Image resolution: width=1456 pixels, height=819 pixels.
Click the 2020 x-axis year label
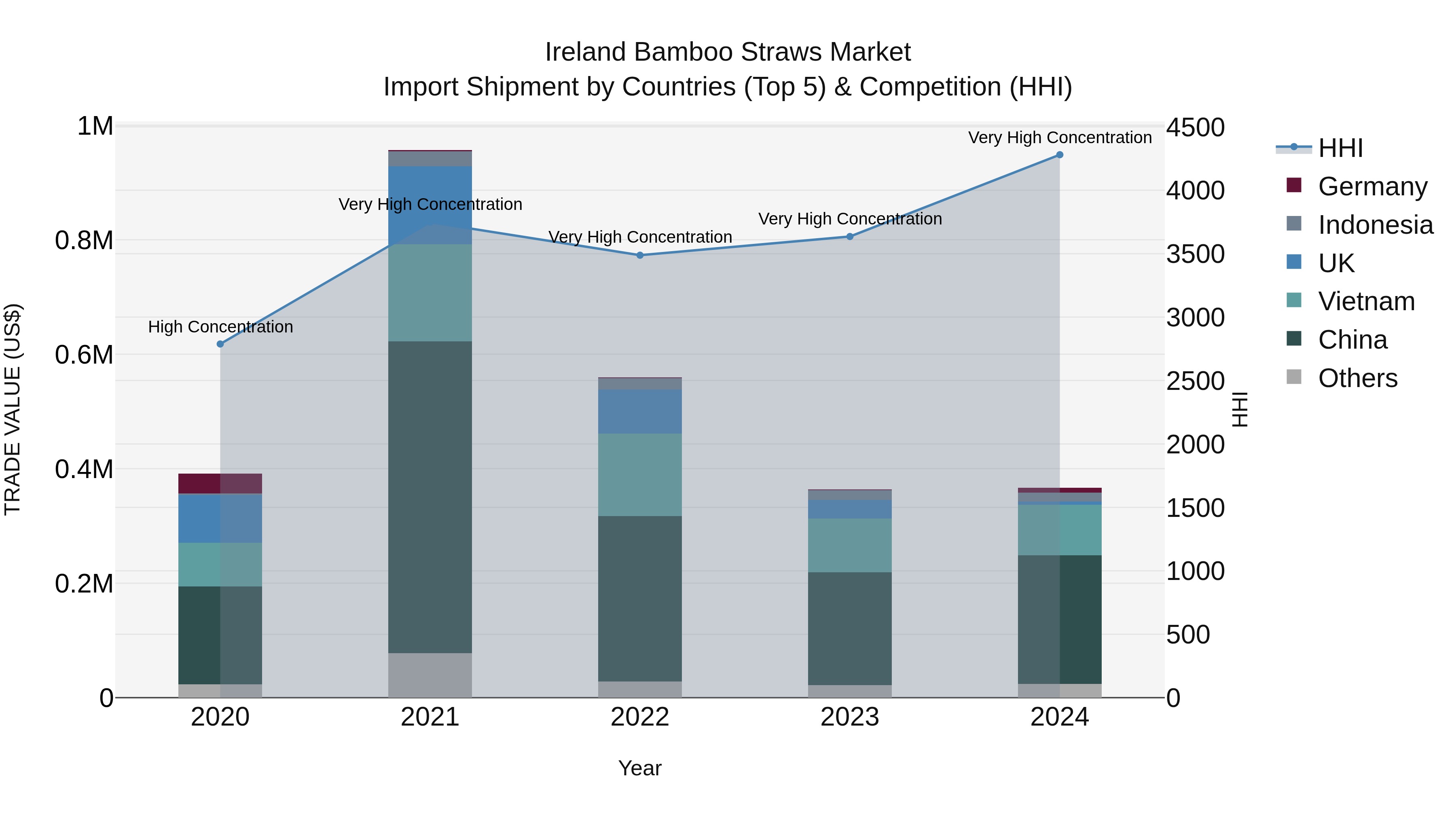tap(220, 717)
